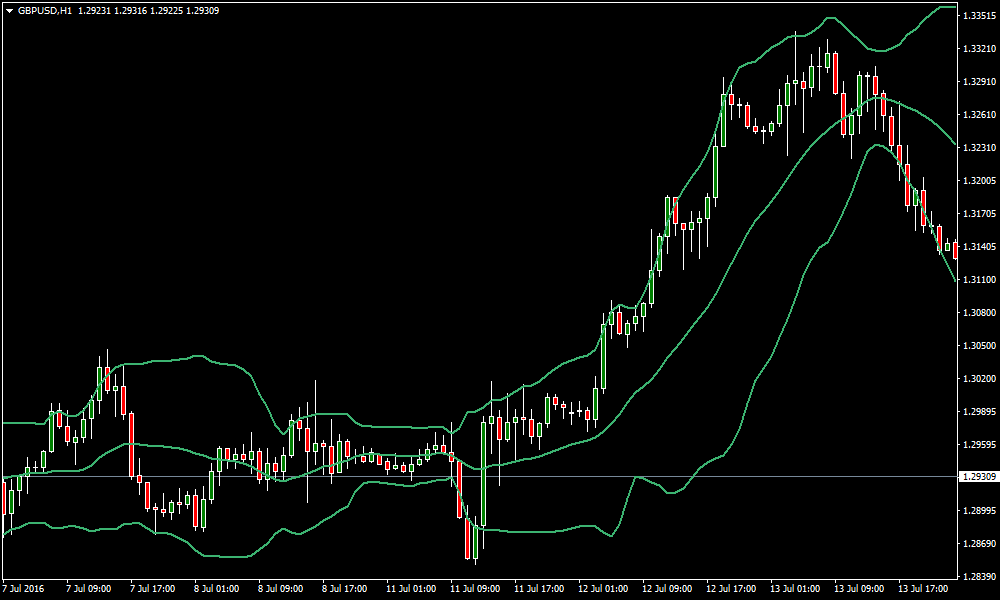Select the 1.29309 current price label
The image size is (1000, 600).
(979, 477)
